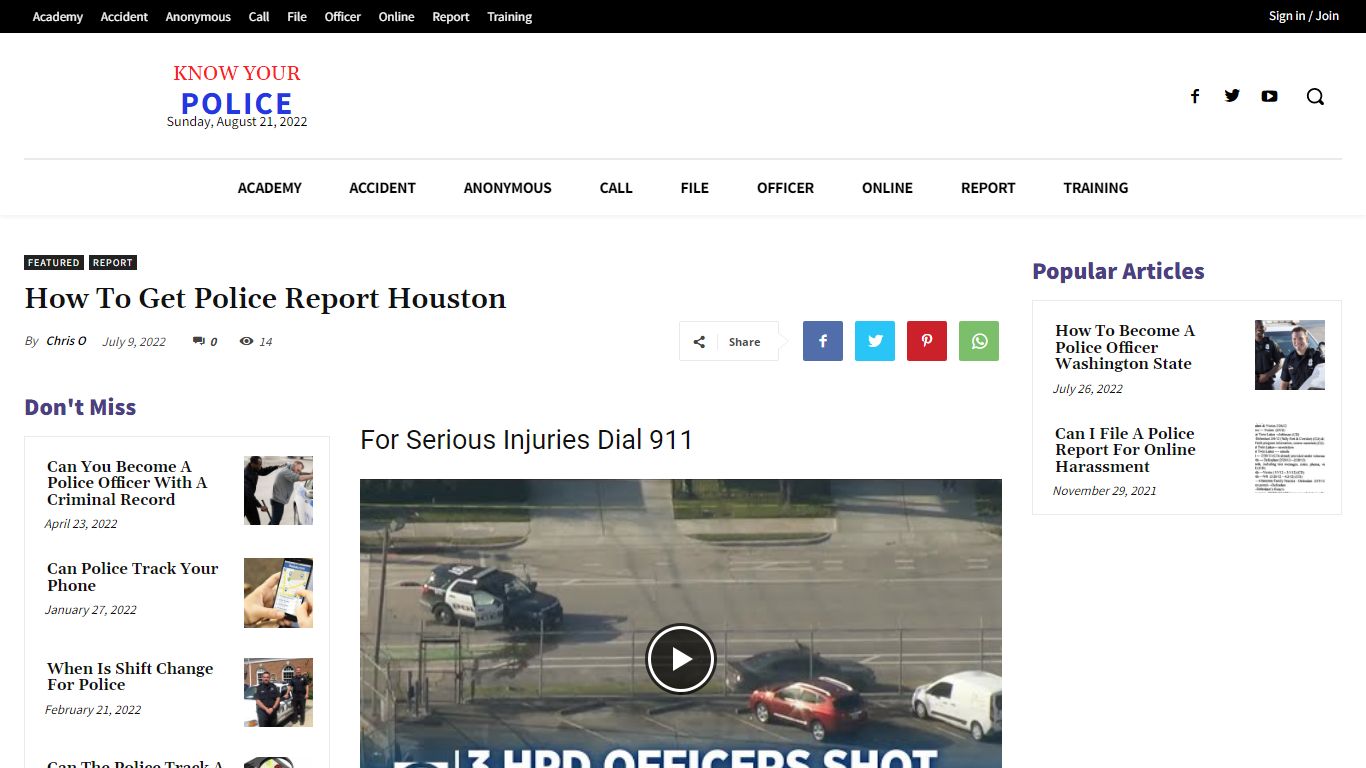Click the Sign in / Join link

tap(1304, 16)
